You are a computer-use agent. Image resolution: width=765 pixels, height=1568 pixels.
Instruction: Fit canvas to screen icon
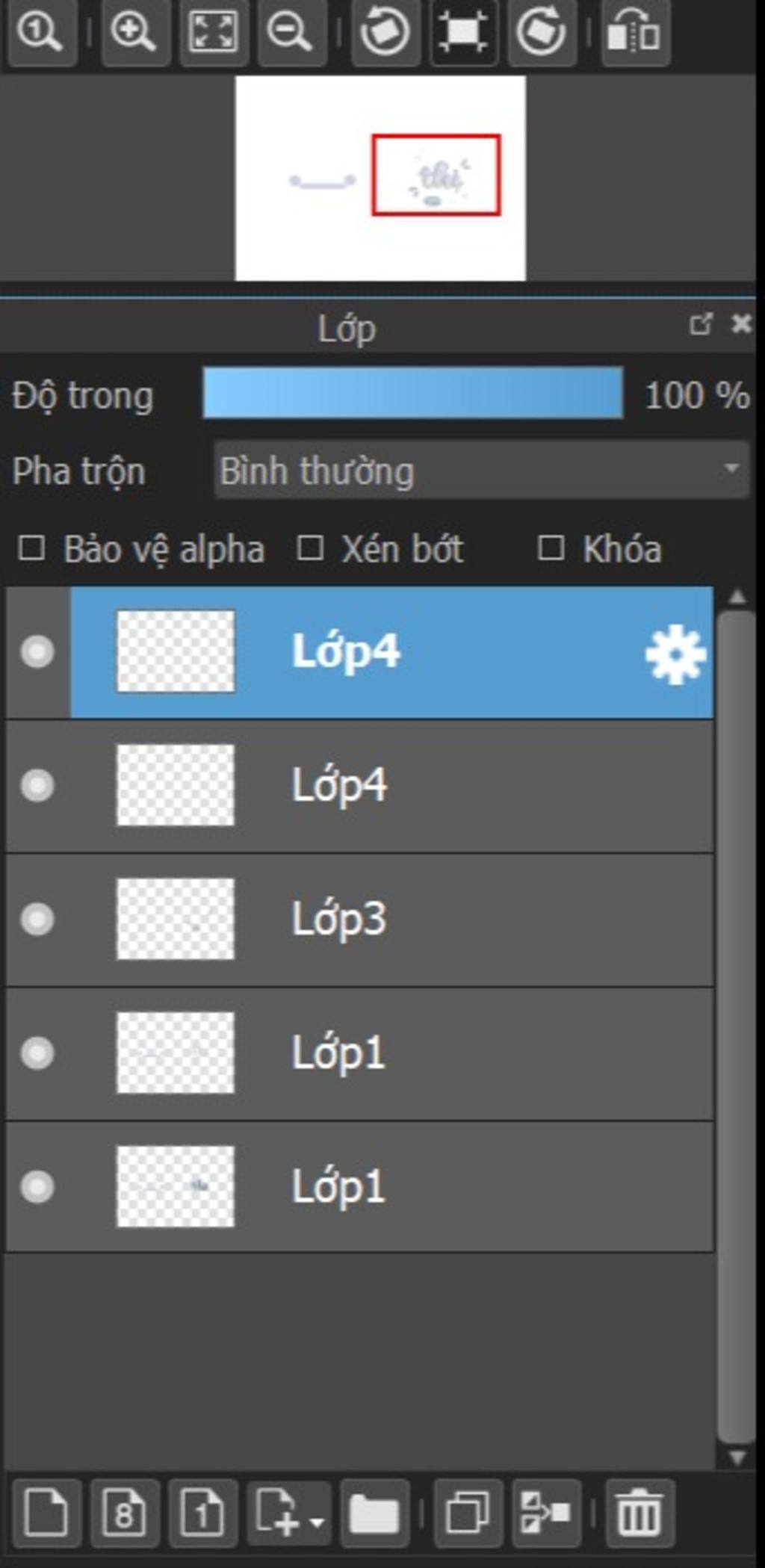point(213,32)
